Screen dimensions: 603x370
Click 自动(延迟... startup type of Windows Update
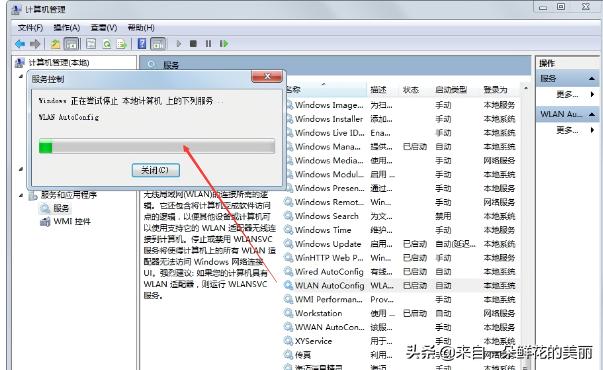(x=455, y=244)
